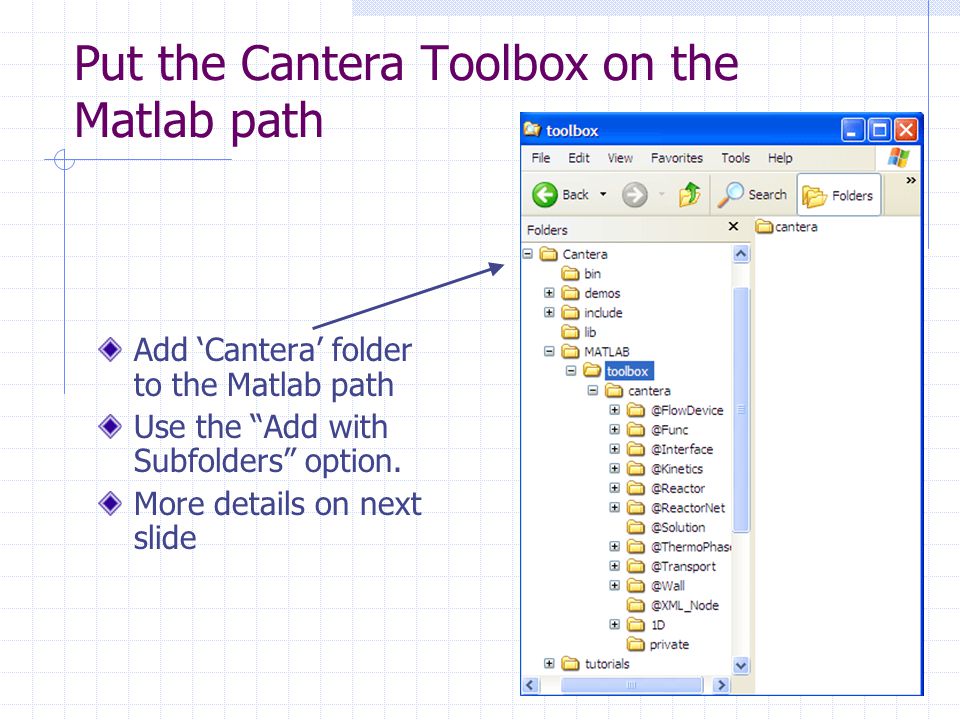Expand the demos folder node
The width and height of the screenshot is (960, 720).
coord(549,293)
